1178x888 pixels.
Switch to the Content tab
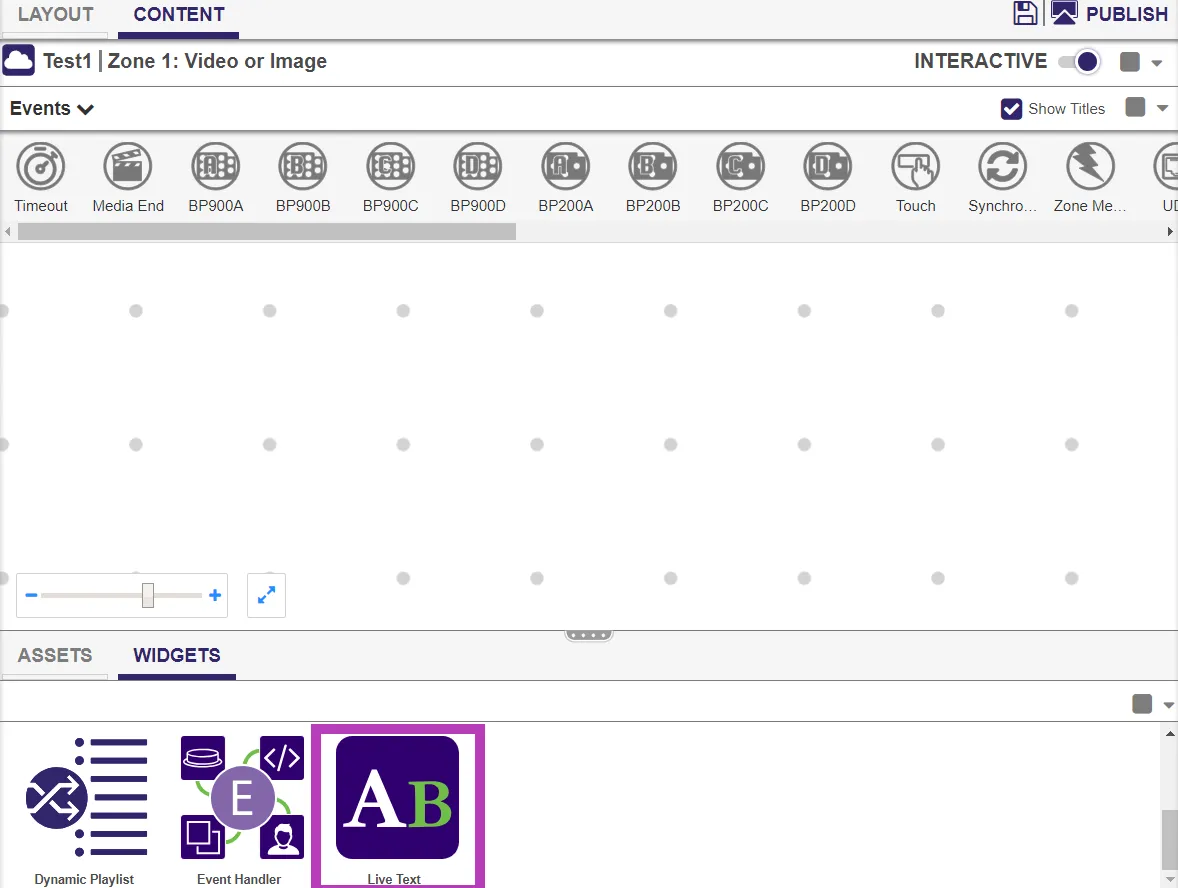pyautogui.click(x=179, y=14)
